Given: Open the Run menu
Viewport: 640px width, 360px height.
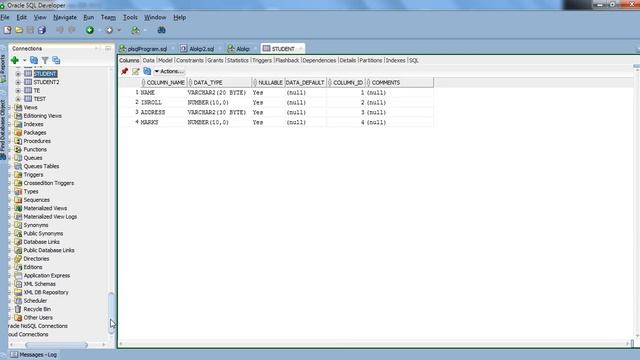Looking at the screenshot, I should click(x=89, y=18).
